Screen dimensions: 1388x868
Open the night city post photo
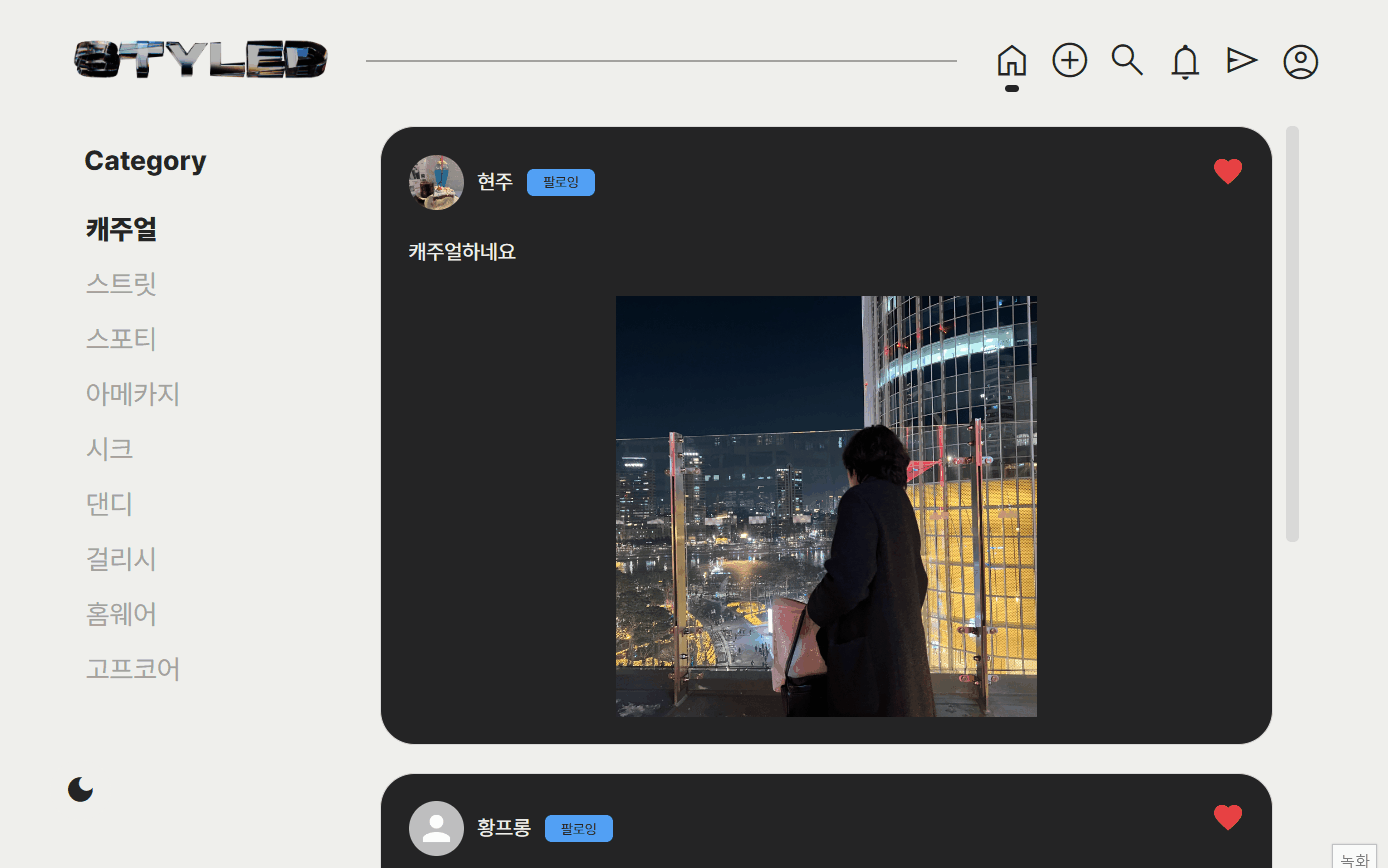pyautogui.click(x=826, y=506)
